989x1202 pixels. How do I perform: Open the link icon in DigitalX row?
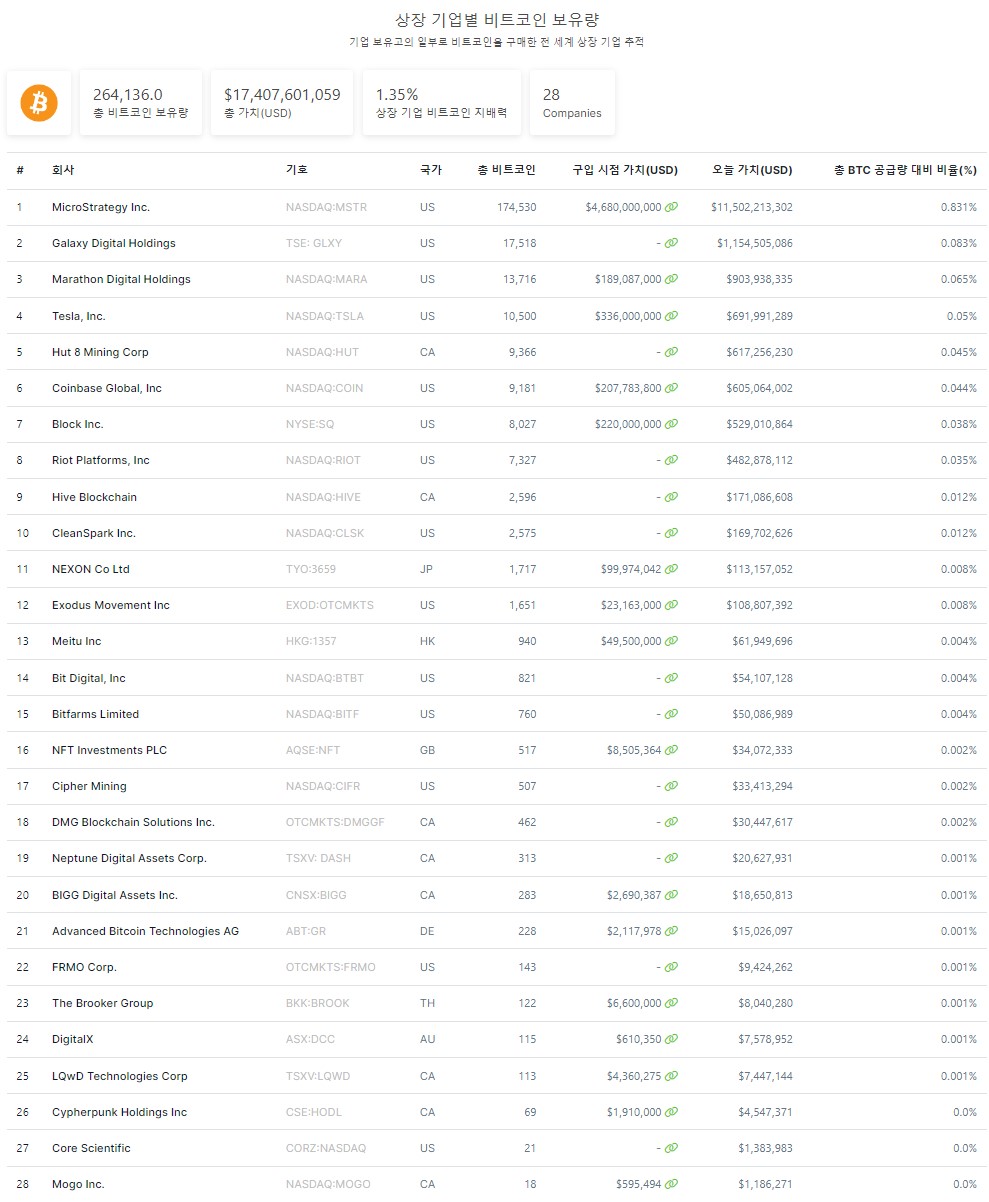671,1039
